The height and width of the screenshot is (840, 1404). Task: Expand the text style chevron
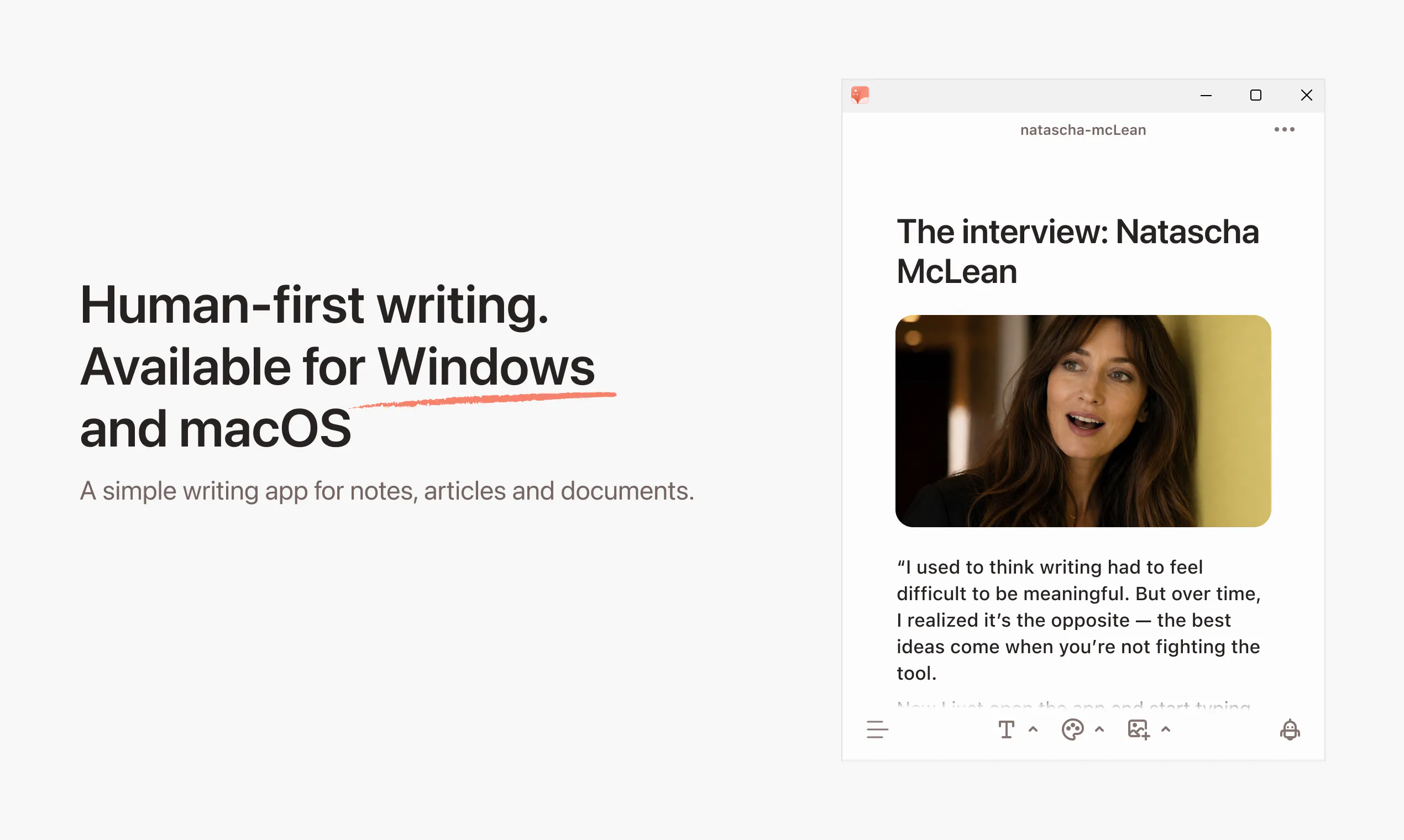(1033, 729)
